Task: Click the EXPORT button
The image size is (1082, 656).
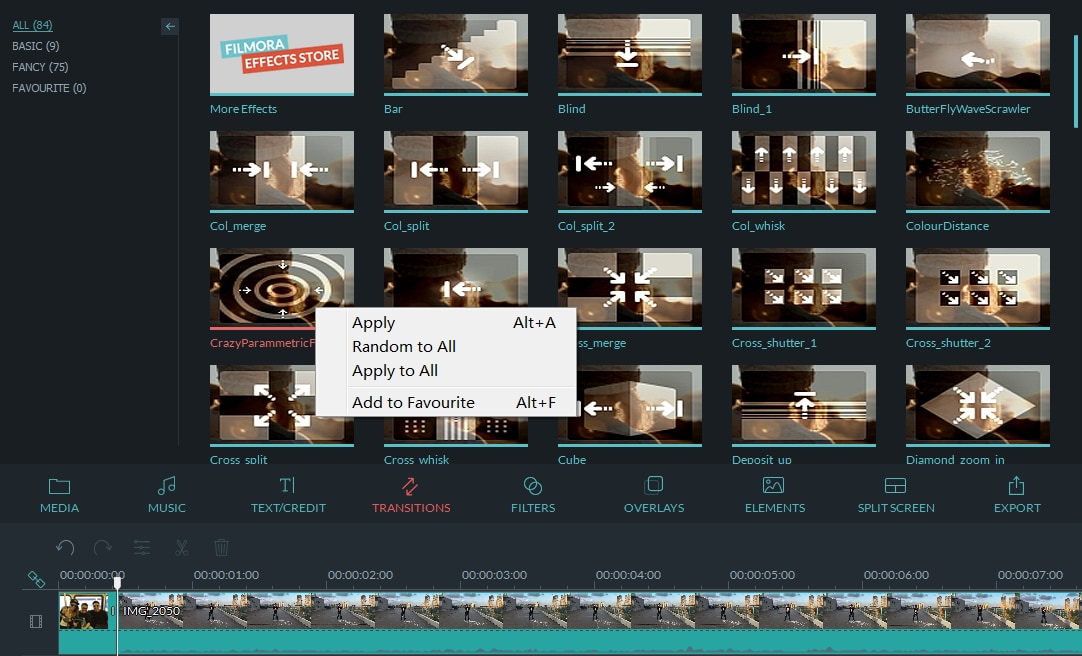Action: point(1016,495)
